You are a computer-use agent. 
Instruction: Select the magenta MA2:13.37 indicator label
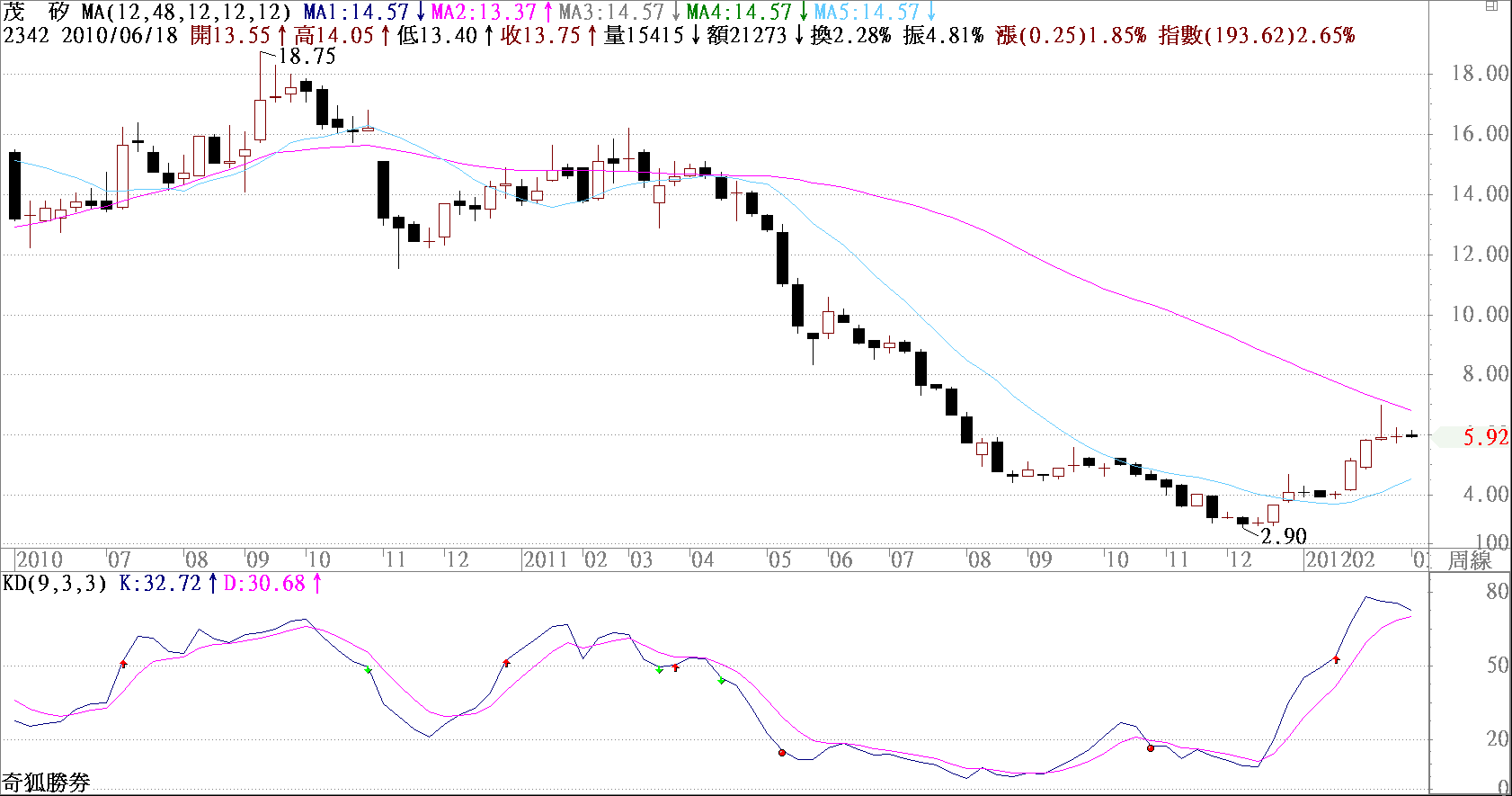[484, 13]
